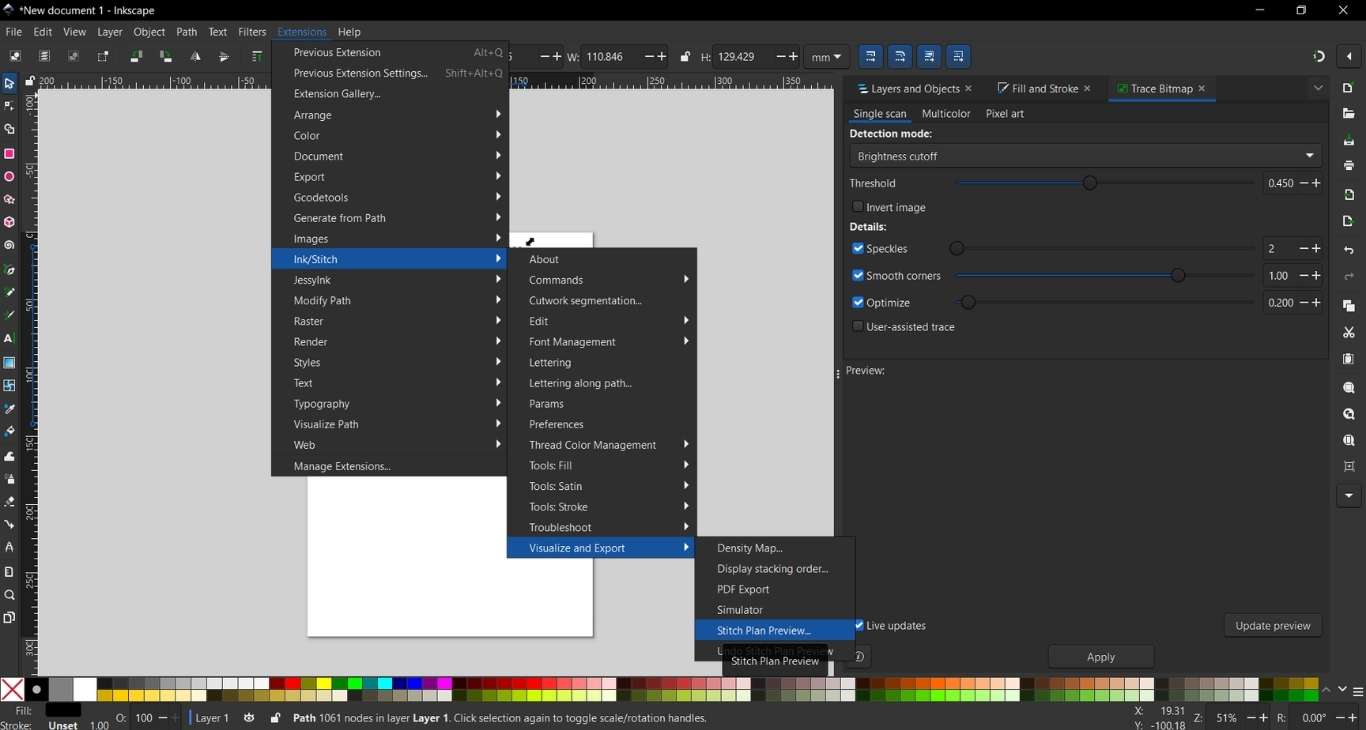Screen dimensions: 1366x730
Task: Open the new document icon
Action: click(1349, 89)
